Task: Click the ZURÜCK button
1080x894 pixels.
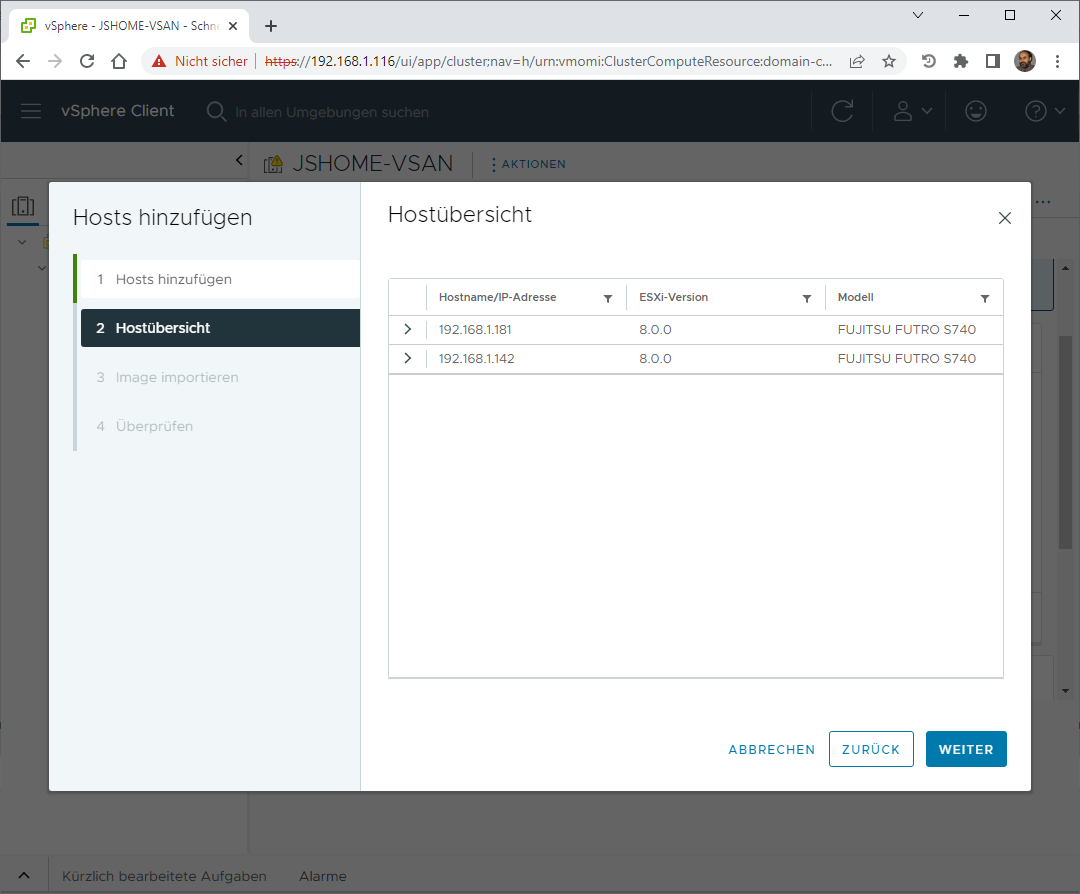Action: pyautogui.click(x=871, y=749)
